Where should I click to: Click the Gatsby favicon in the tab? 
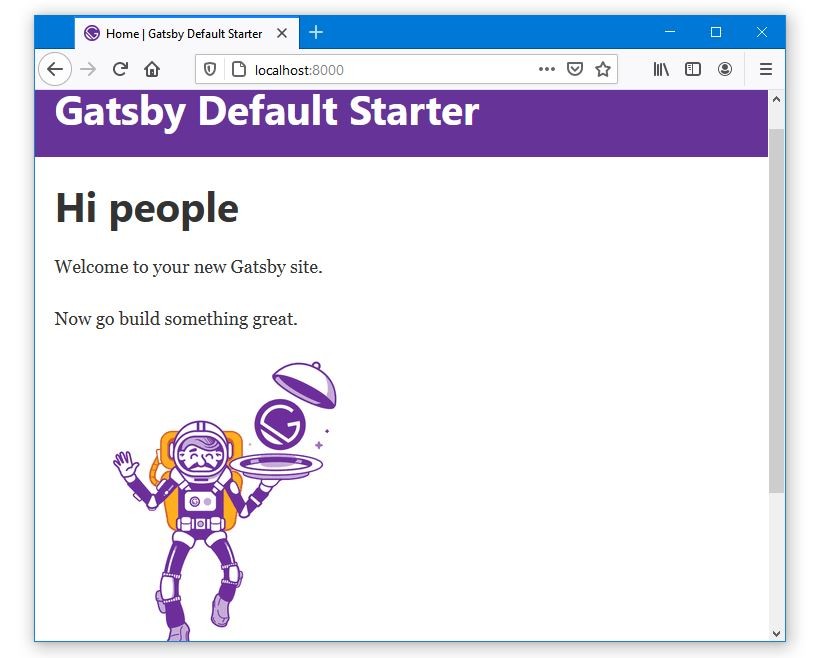point(92,33)
